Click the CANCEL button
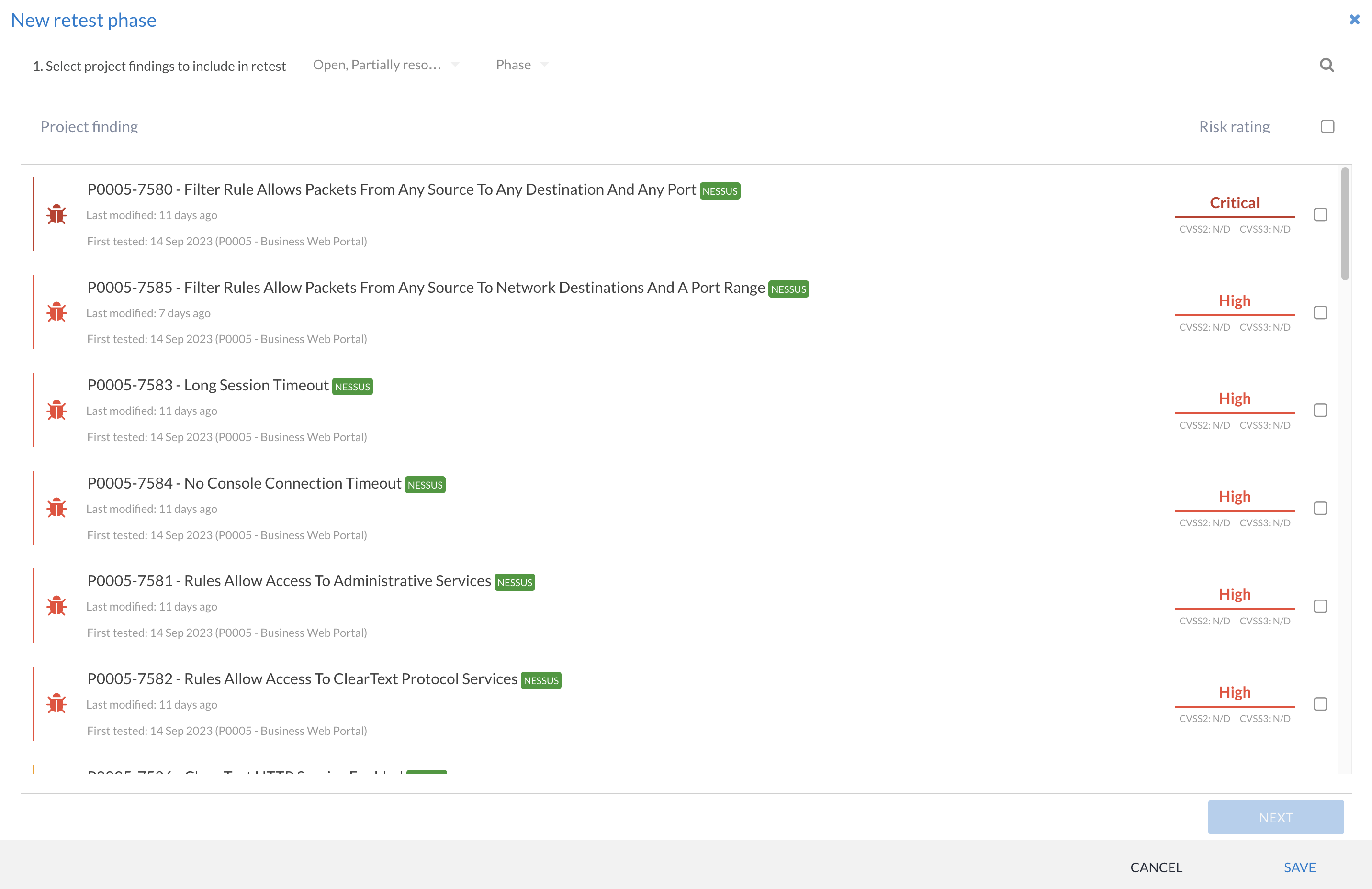The width and height of the screenshot is (1372, 889). pos(1156,867)
